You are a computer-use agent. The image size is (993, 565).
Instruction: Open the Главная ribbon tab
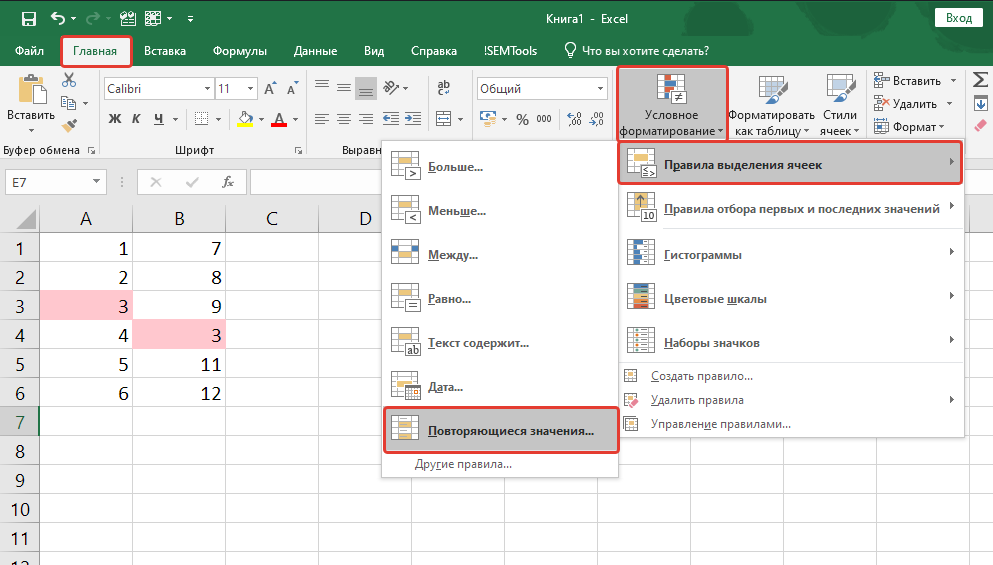(x=95, y=51)
